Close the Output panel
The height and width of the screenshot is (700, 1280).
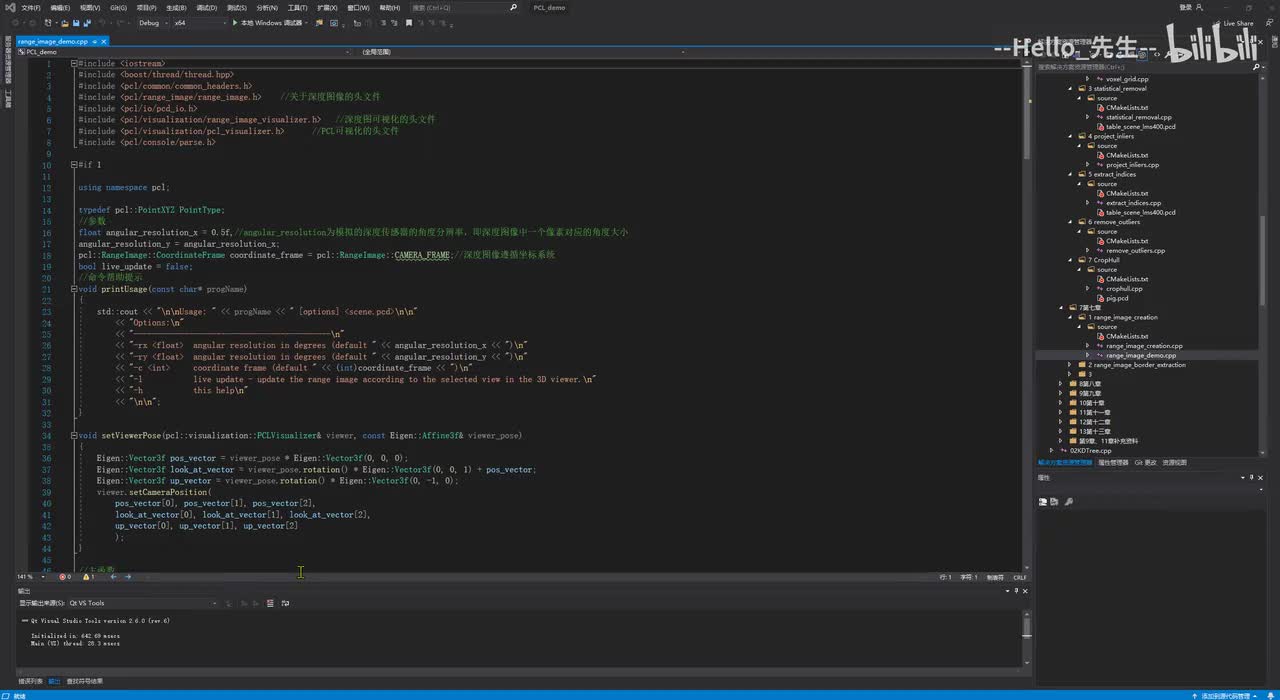tap(1027, 591)
